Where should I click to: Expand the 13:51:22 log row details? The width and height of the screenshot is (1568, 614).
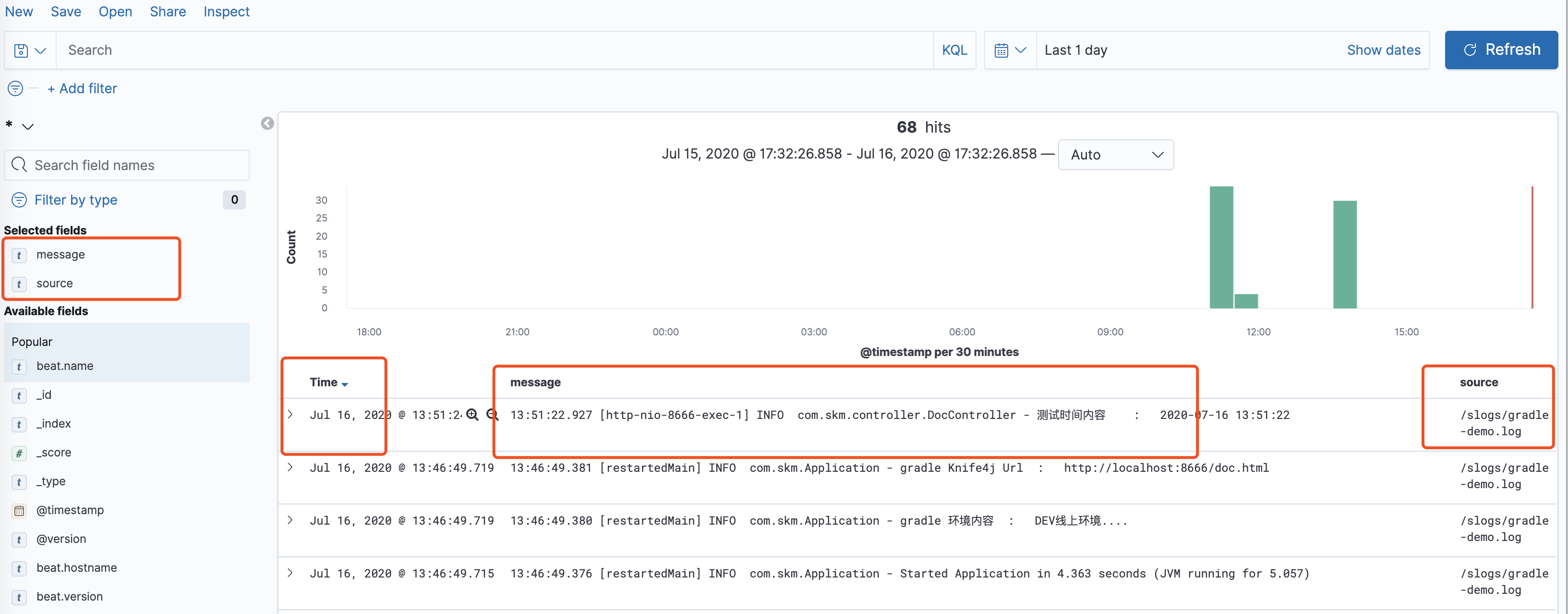click(290, 415)
